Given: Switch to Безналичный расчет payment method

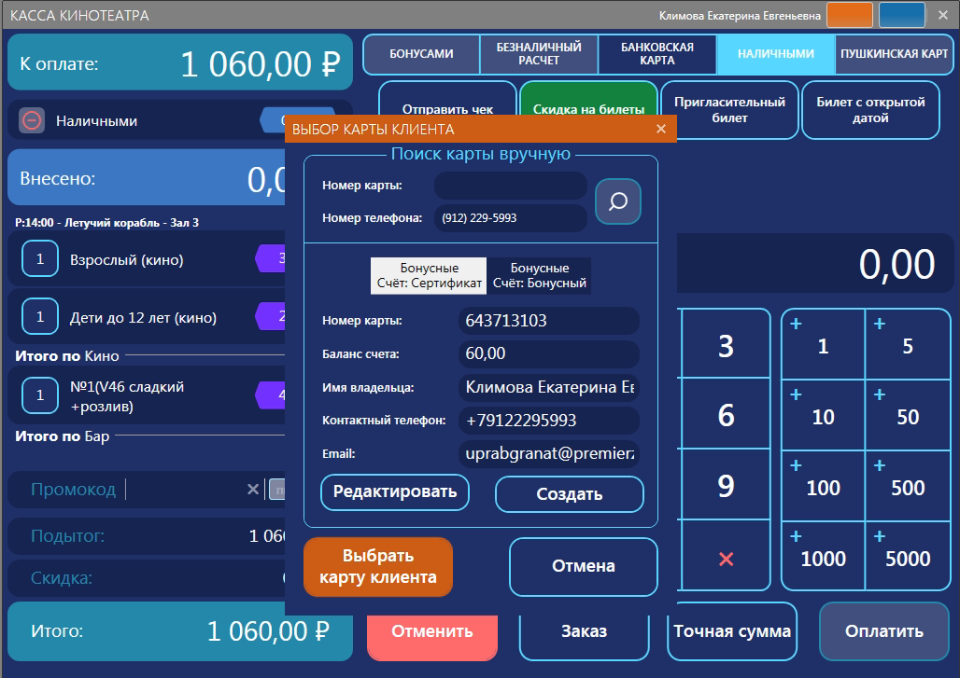Looking at the screenshot, I should pos(539,54).
